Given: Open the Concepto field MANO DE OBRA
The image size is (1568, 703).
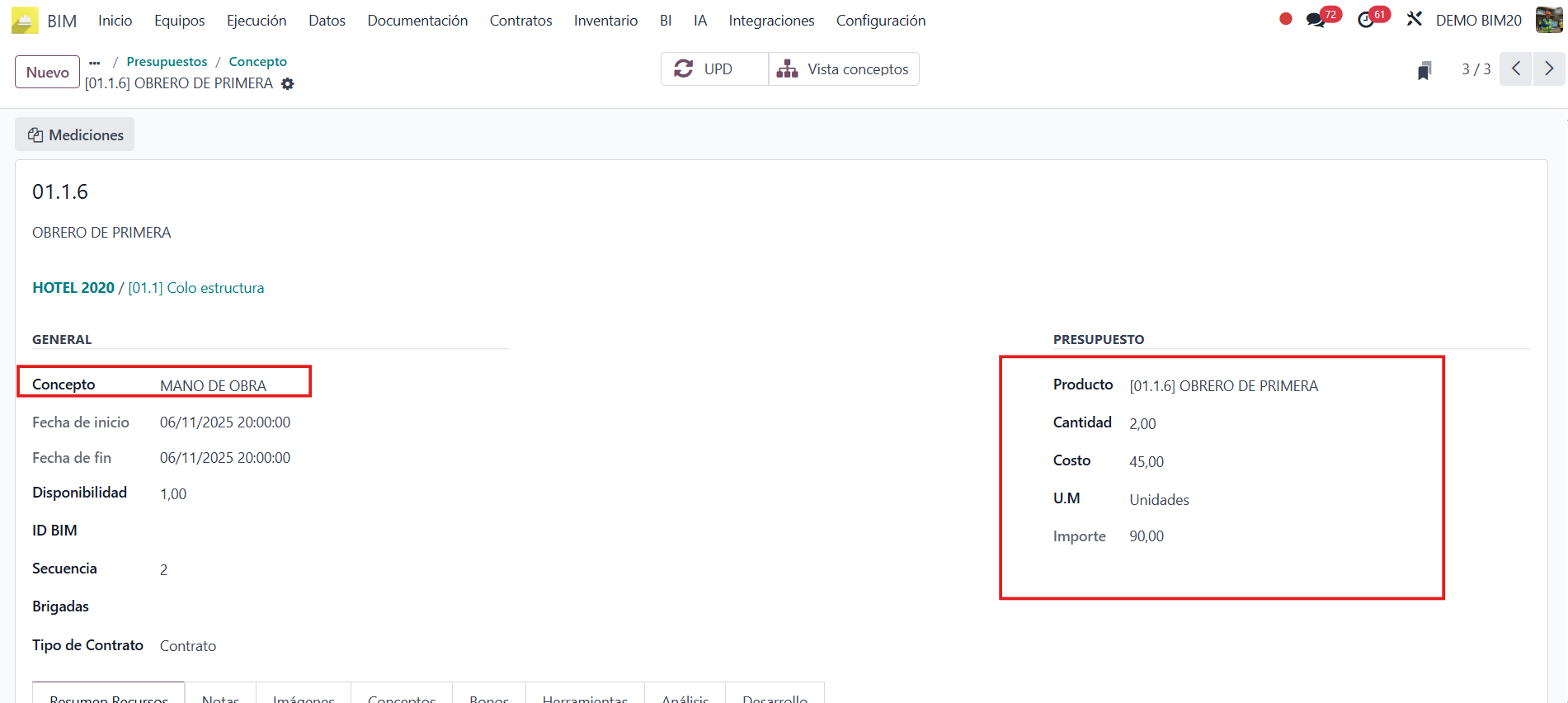Looking at the screenshot, I should point(213,385).
